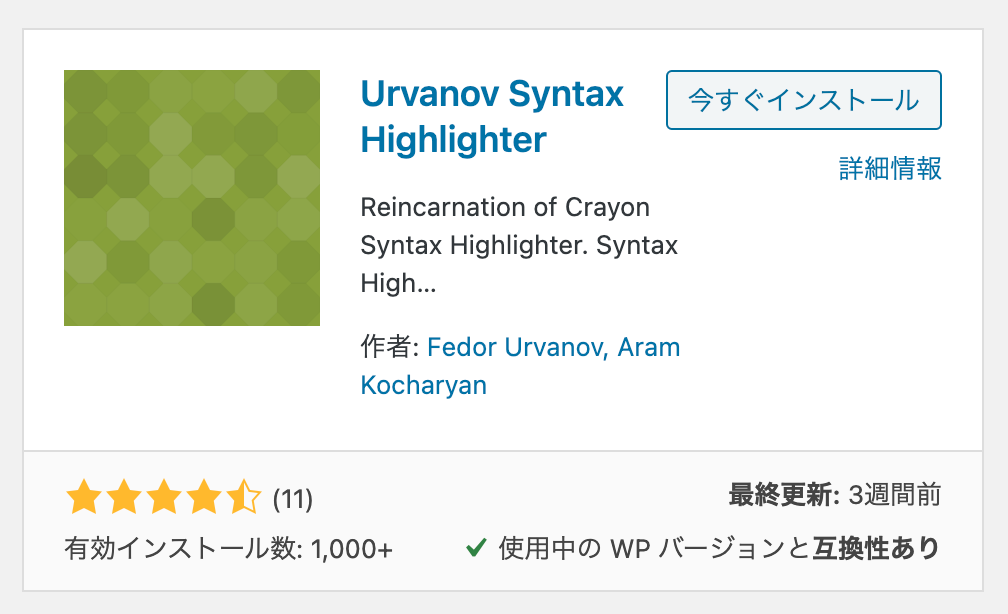Click the second gold rating star
1008x614 pixels.
pyautogui.click(x=123, y=497)
